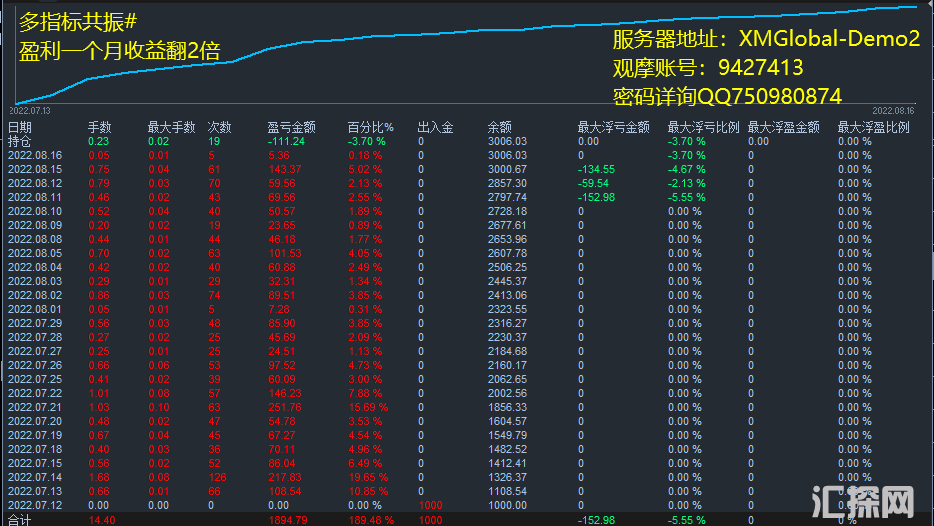Click the 2022.07.13 chart start date label

[x=30, y=110]
